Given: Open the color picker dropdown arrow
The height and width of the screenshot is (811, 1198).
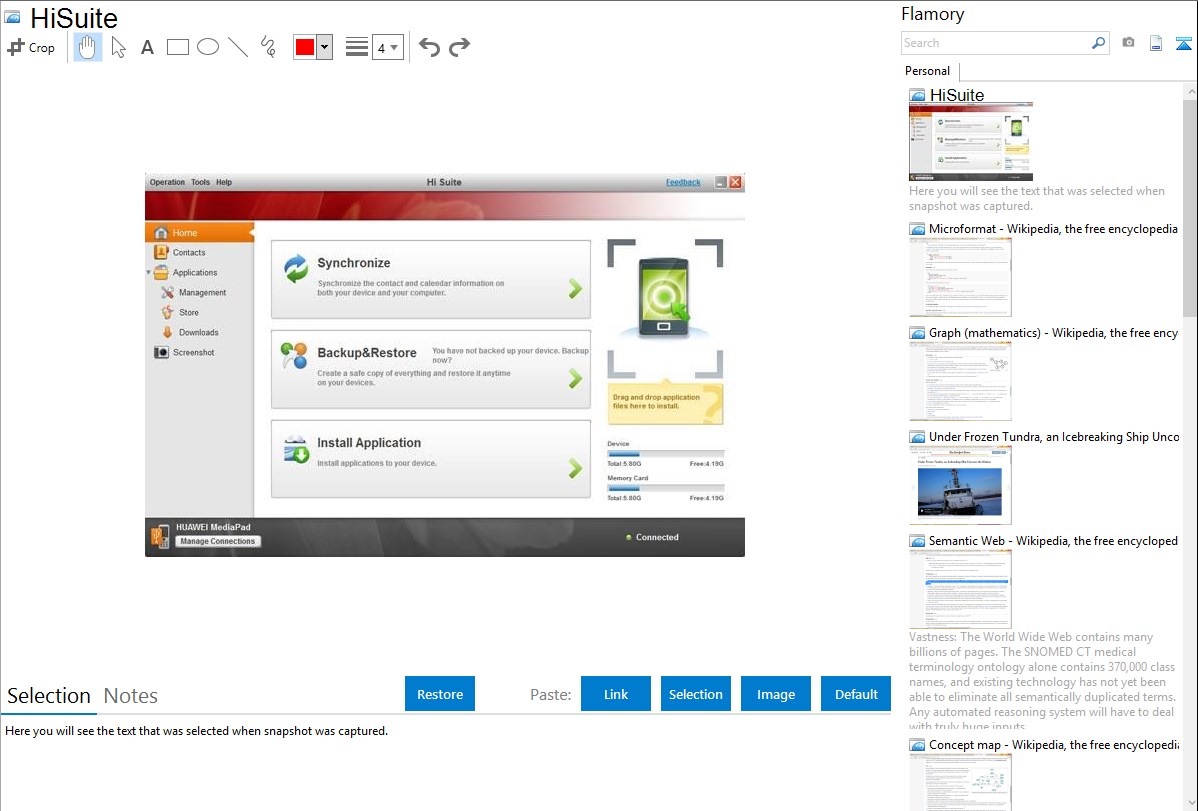Looking at the screenshot, I should (325, 47).
